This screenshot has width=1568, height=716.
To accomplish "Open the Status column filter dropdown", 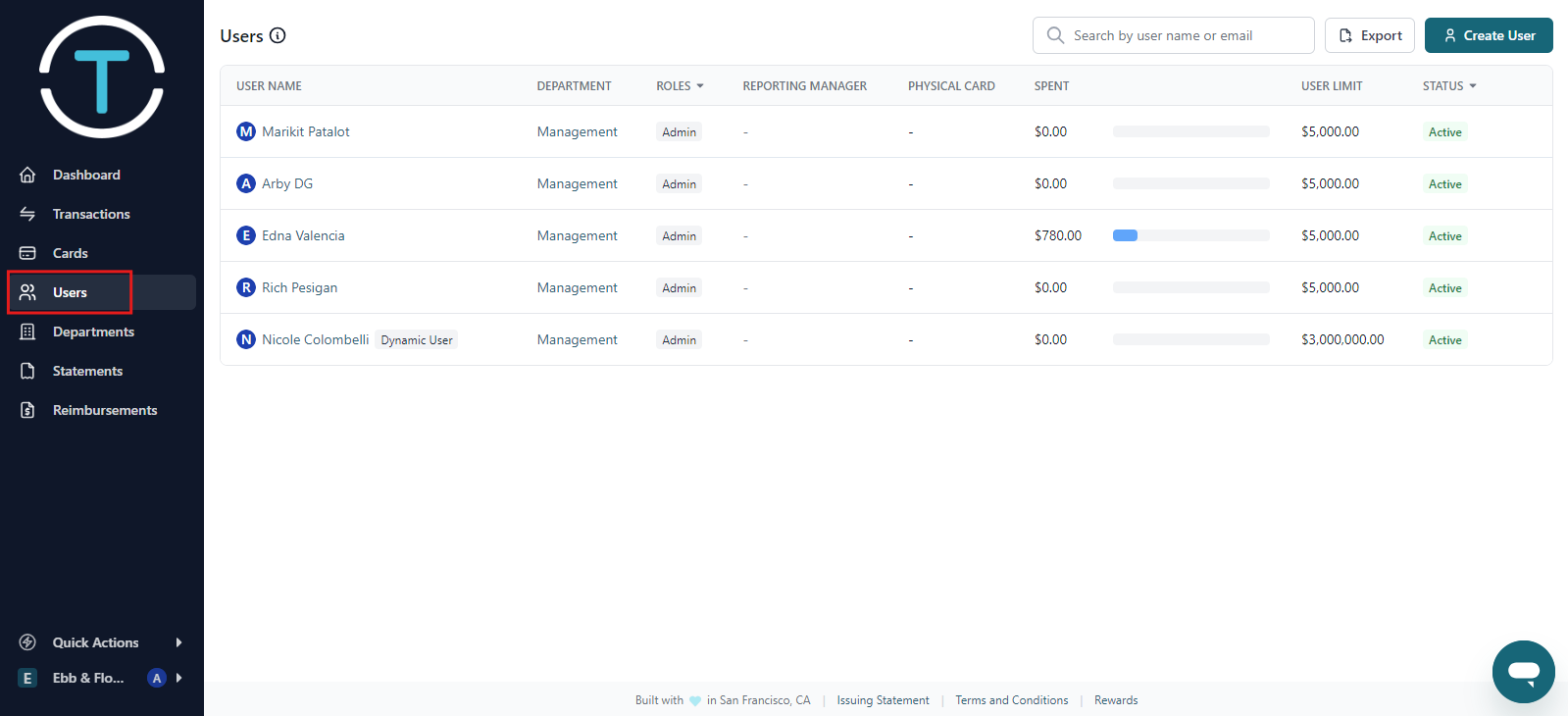I will (1473, 86).
